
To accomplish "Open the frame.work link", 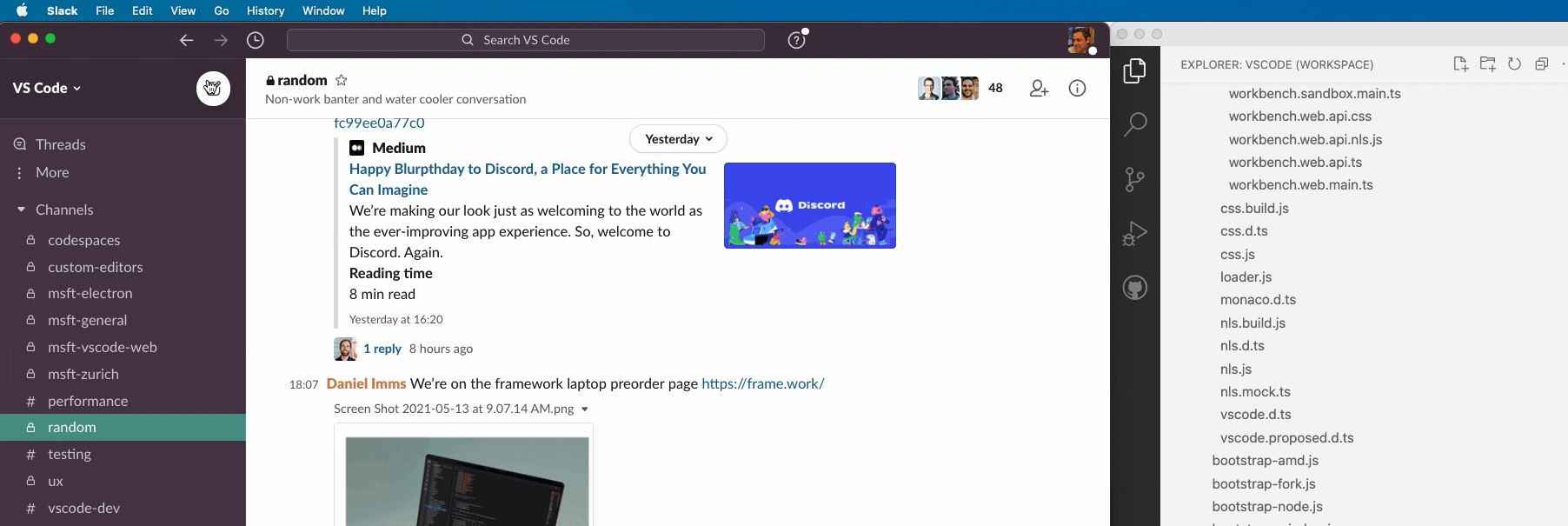I will tap(763, 383).
